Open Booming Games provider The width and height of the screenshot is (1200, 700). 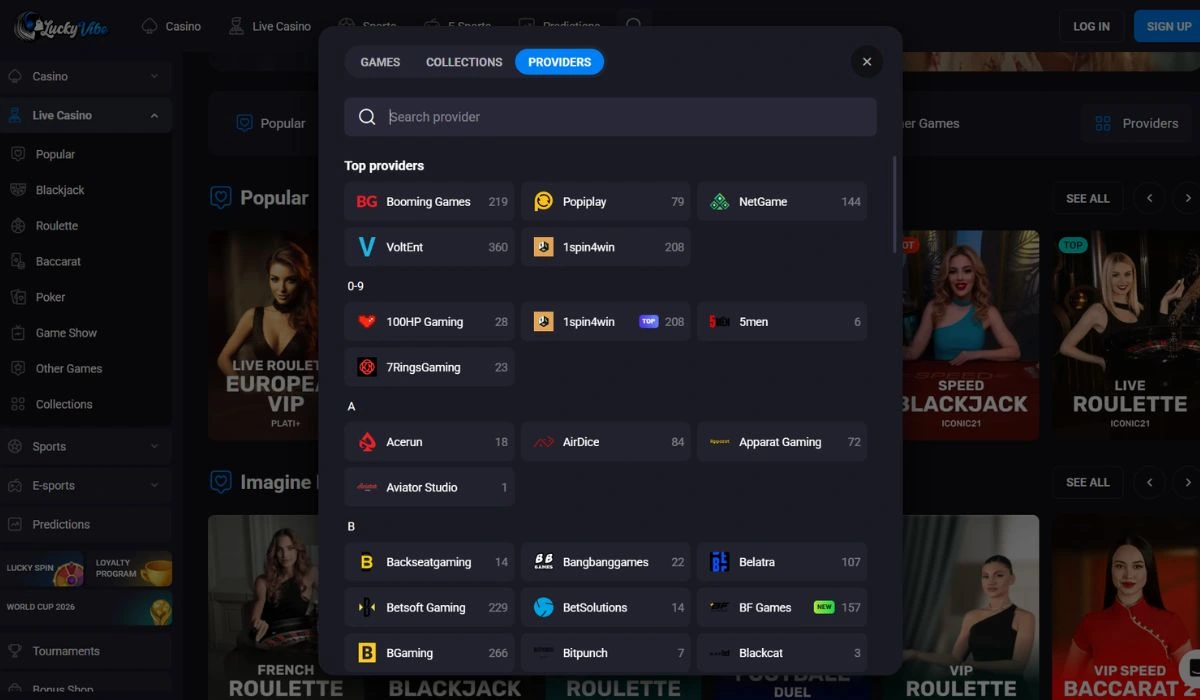[430, 201]
